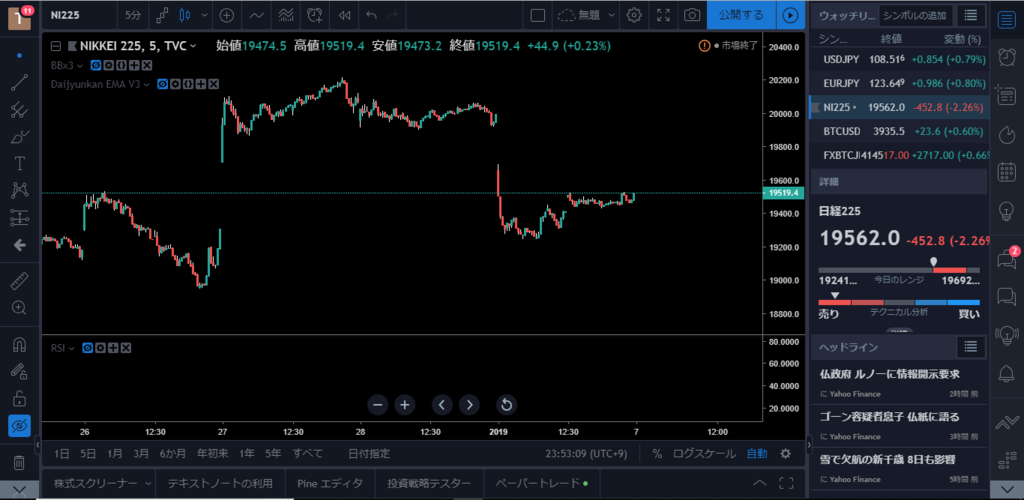The width and height of the screenshot is (1024, 500).
Task: Open the pattern drawing tools
Action: [20, 190]
